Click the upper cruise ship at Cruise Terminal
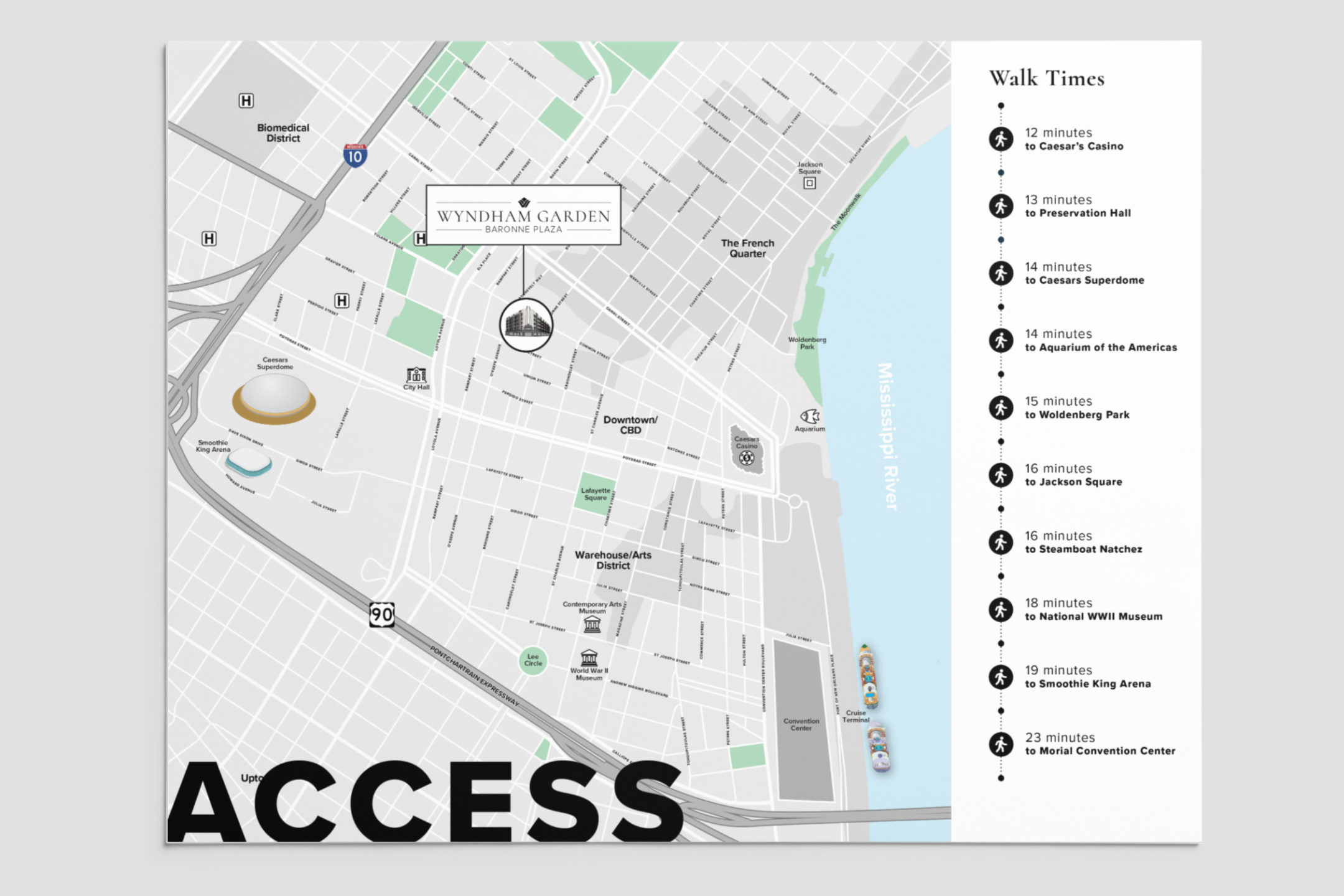 [x=869, y=677]
